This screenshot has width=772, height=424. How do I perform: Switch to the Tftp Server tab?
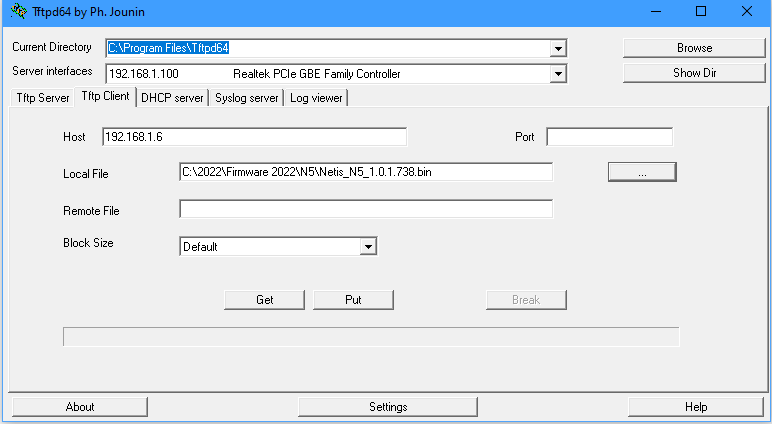[41, 98]
